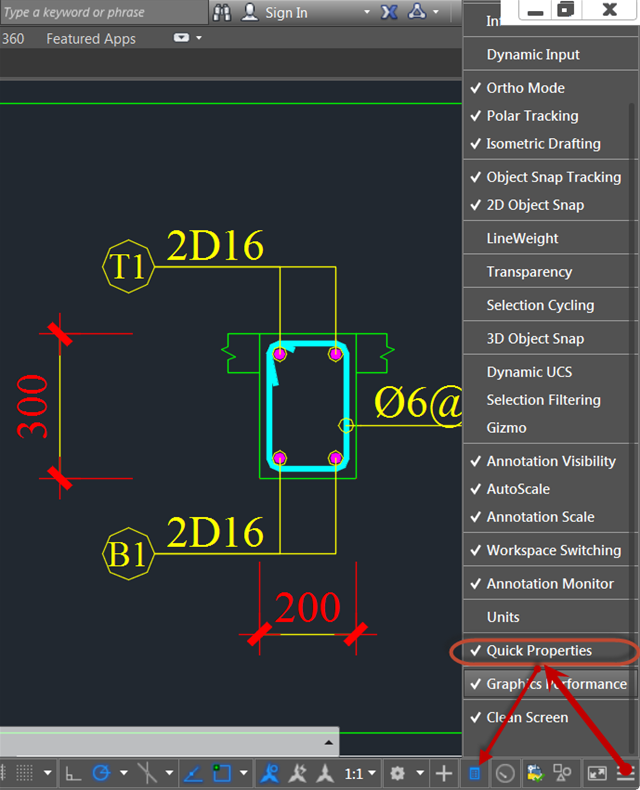Toggle Annotation Visibility icon in status bar

point(270,773)
